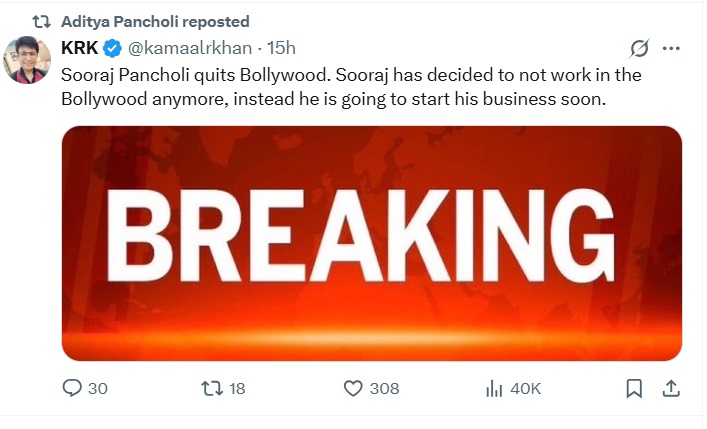The height and width of the screenshot is (429, 707).
Task: Click the 40K views count
Action: [x=525, y=389]
